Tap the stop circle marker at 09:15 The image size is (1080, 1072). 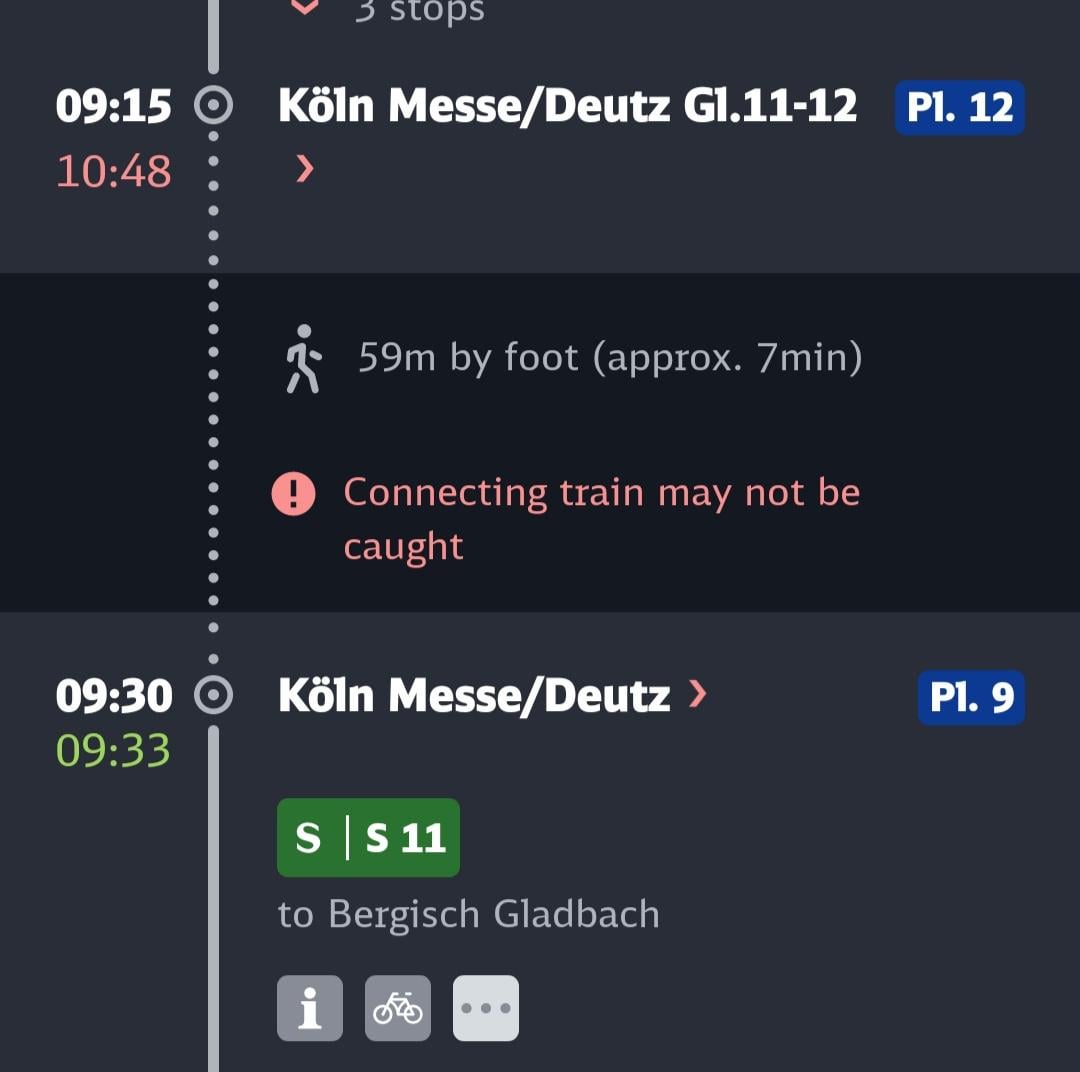tap(213, 106)
